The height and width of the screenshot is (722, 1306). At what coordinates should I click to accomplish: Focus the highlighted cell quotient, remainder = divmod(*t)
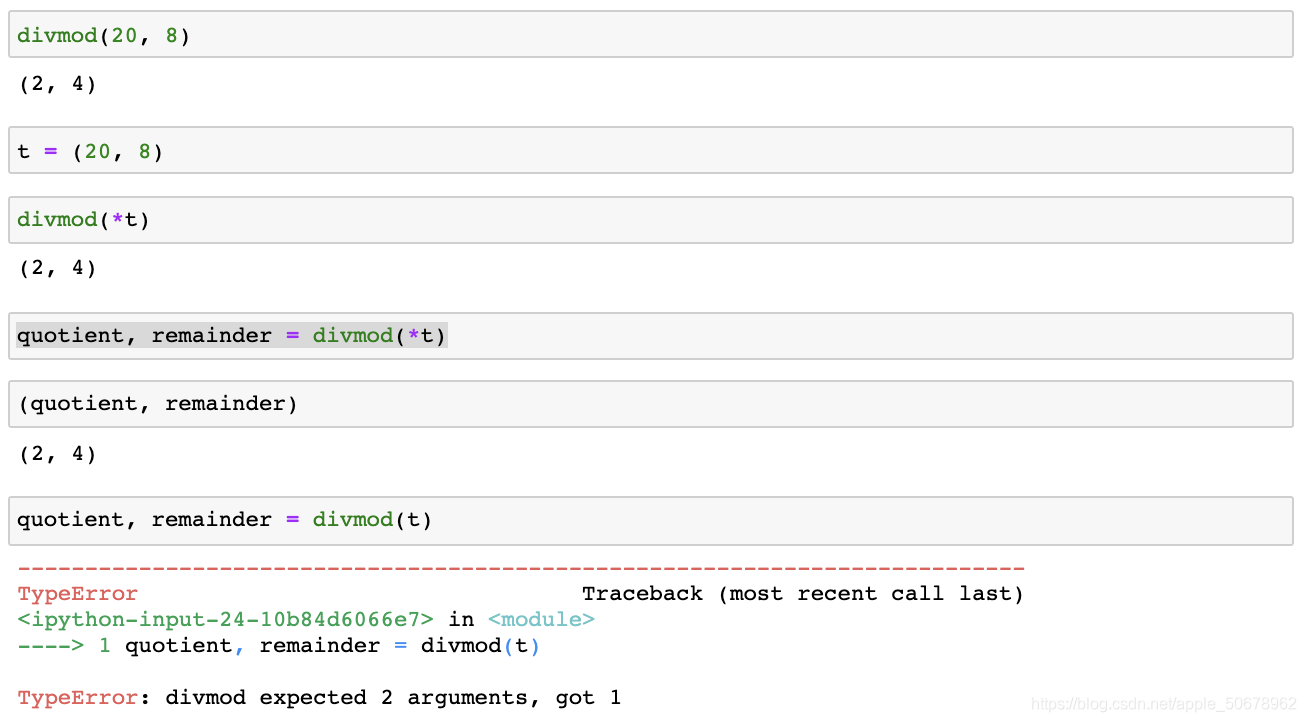coord(651,336)
